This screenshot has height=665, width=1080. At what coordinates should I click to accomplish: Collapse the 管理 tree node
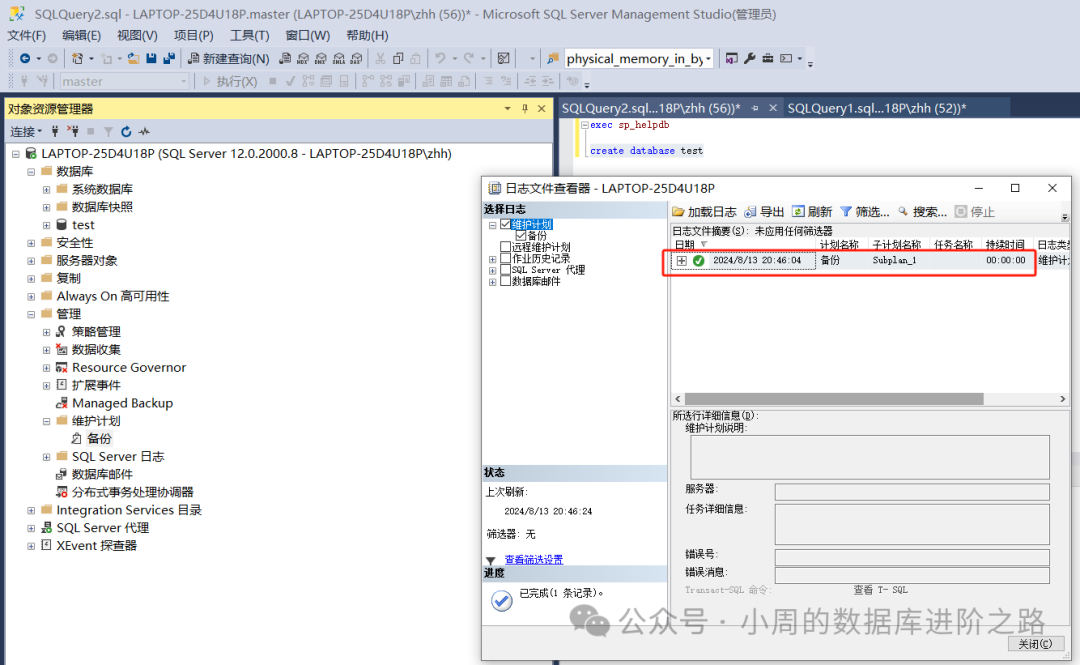pos(31,314)
